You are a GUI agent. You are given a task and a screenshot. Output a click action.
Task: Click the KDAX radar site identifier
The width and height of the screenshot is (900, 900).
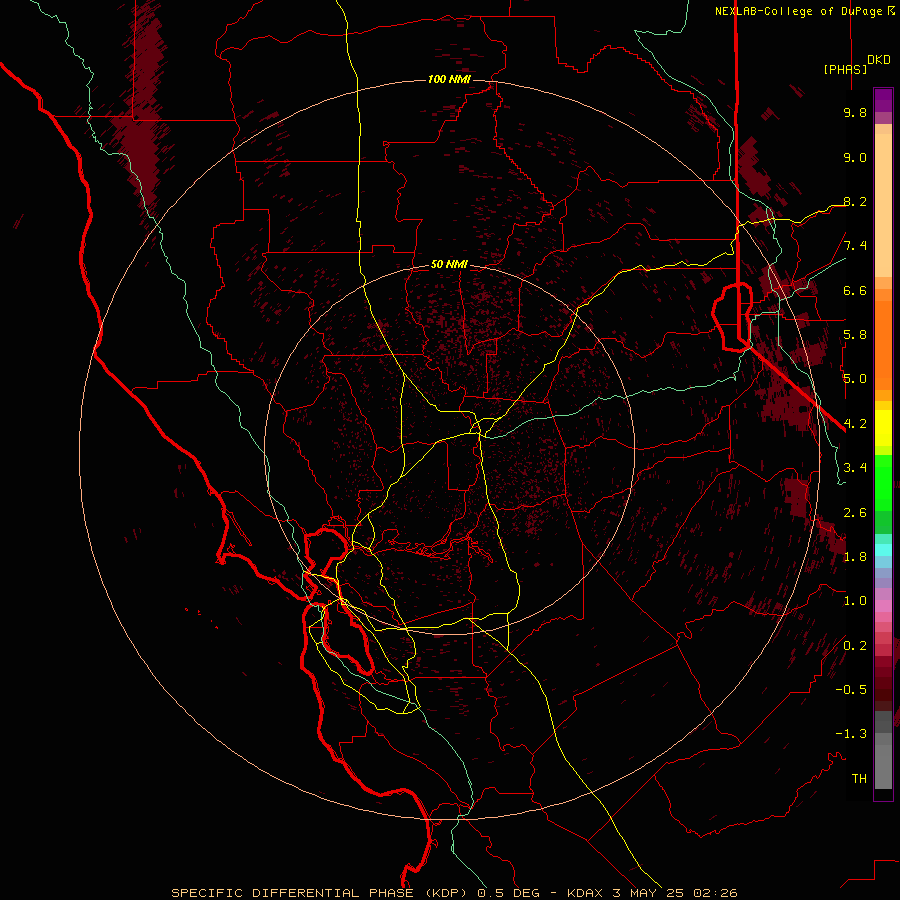(585, 893)
